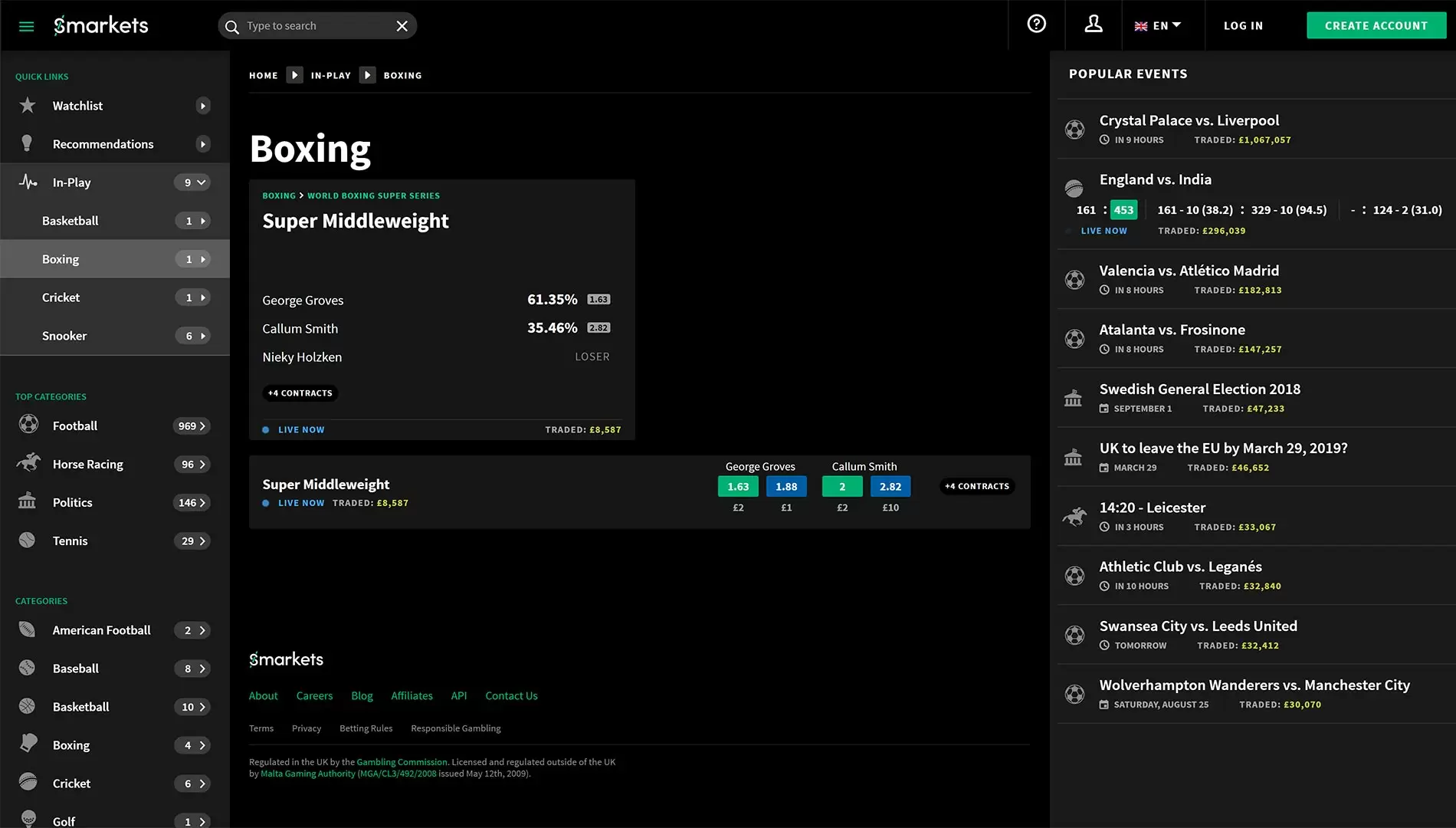Open the help question mark icon
This screenshot has height=828, width=1456.
click(x=1036, y=25)
